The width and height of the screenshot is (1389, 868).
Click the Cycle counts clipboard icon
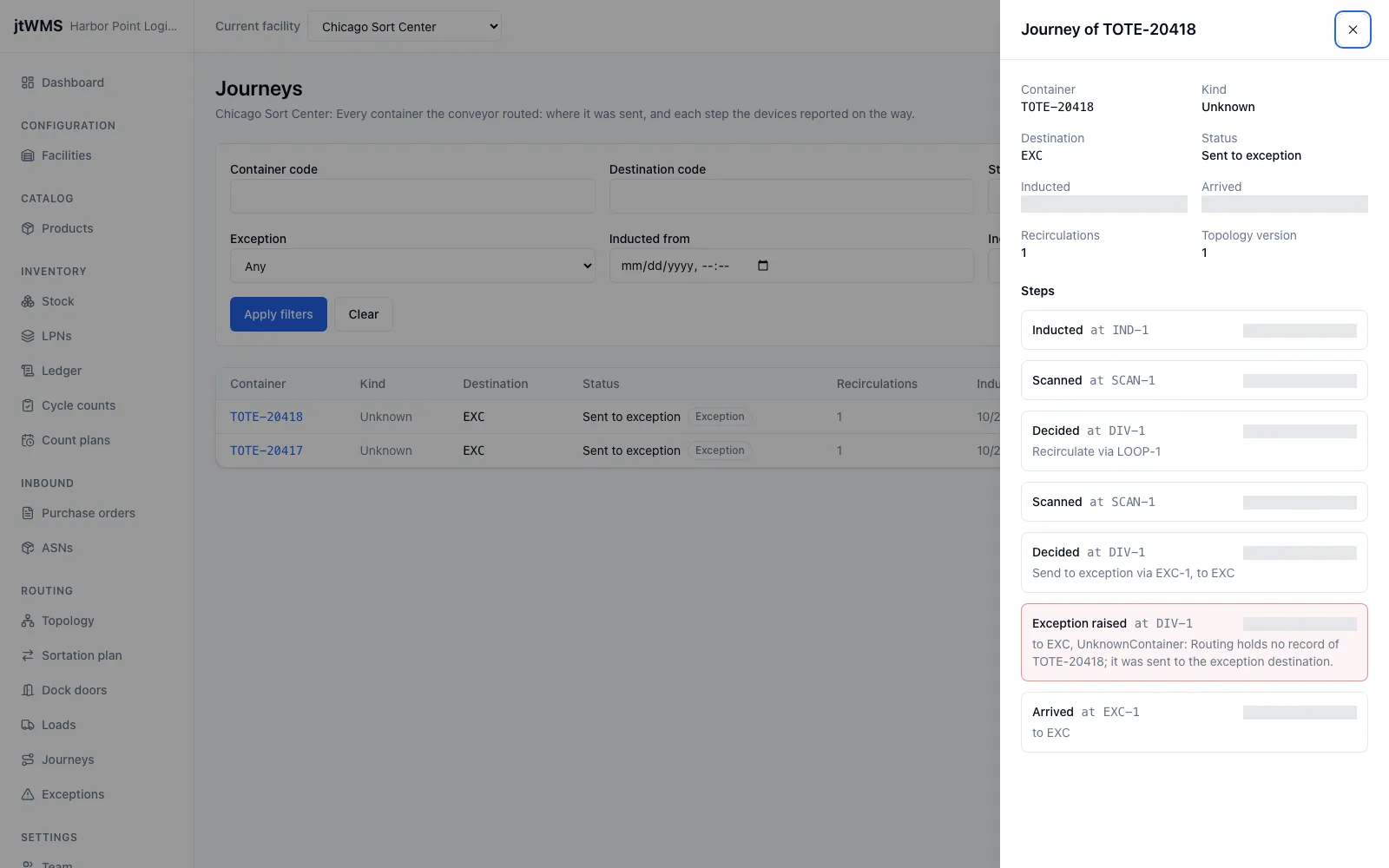[x=28, y=405]
